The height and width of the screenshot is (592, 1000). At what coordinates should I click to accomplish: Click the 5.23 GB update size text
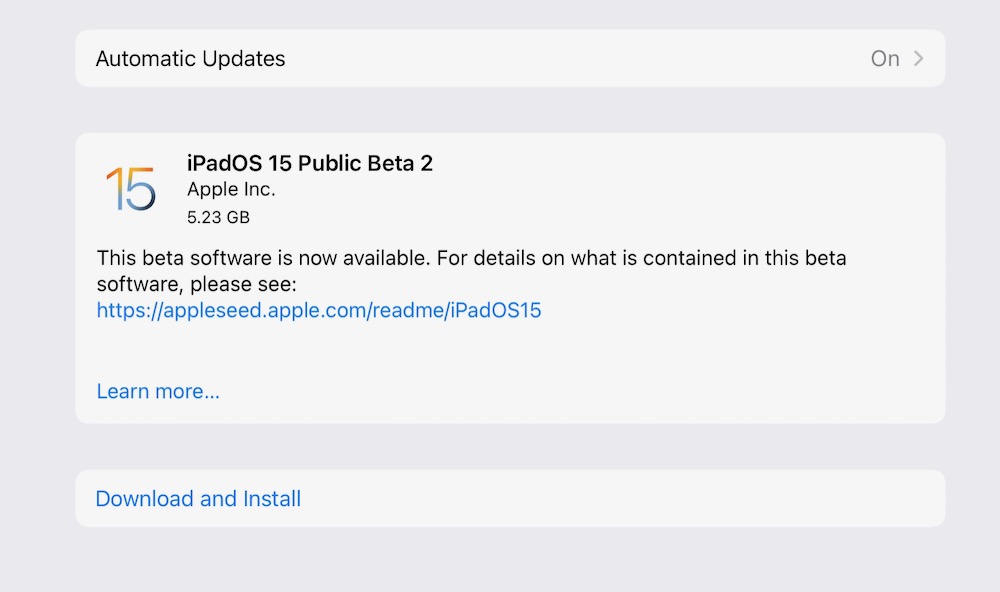pyautogui.click(x=218, y=216)
